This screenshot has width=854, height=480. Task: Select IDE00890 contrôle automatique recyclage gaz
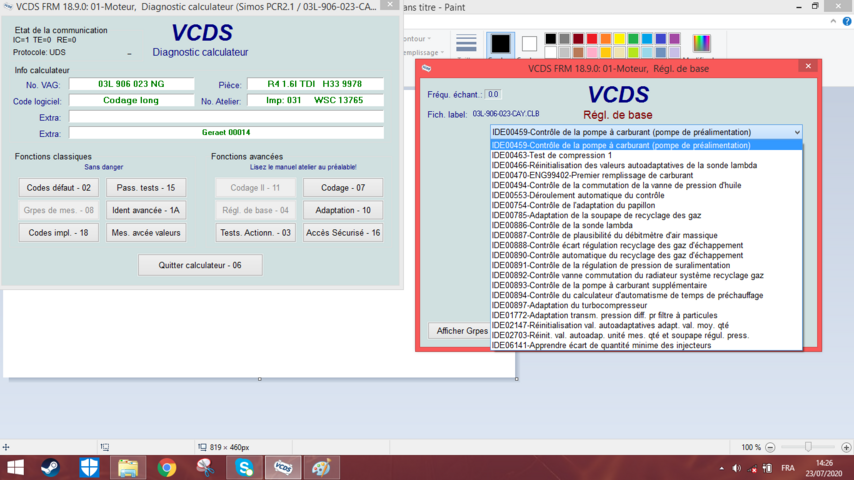tap(646, 255)
